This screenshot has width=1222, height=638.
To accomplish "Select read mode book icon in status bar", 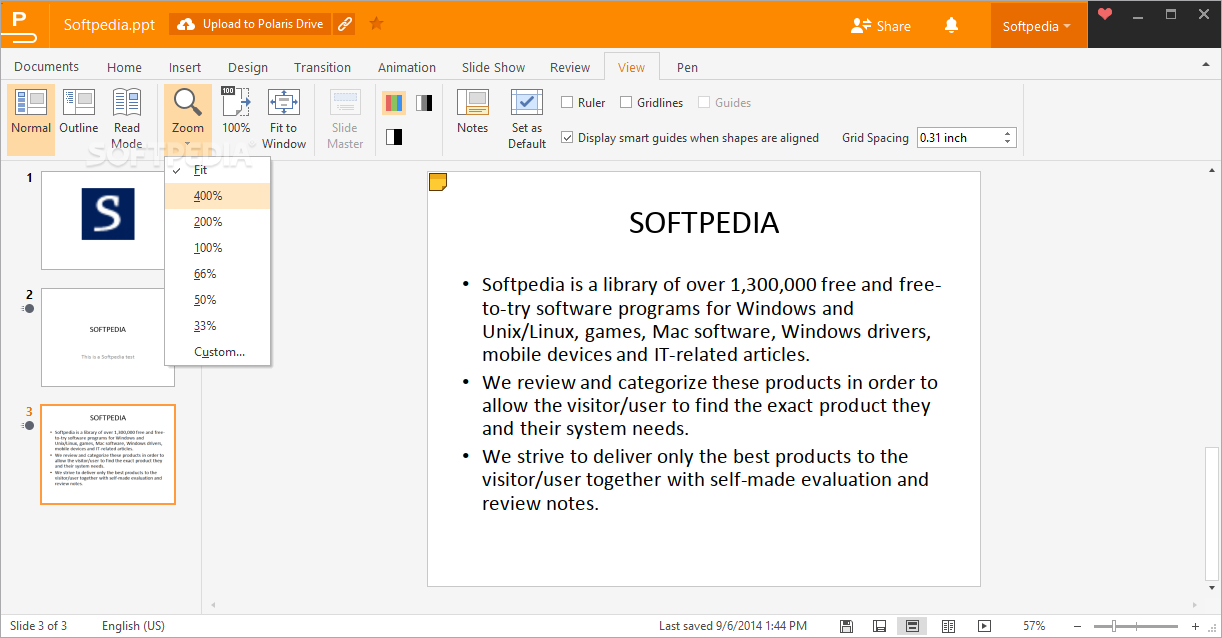I will 948,626.
